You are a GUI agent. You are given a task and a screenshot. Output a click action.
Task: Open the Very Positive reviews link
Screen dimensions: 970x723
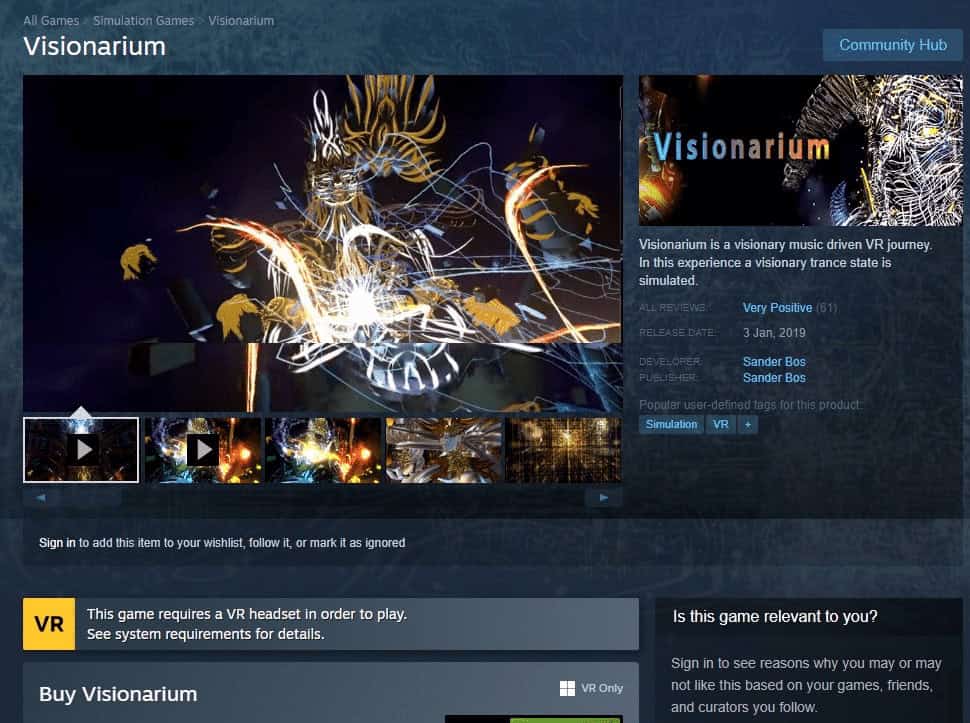click(777, 307)
